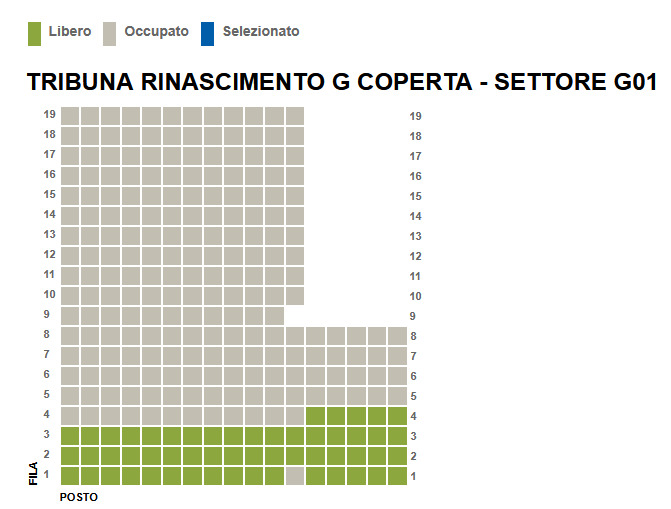Click the leftmost occupied seat in row 4
This screenshot has width=671, height=509.
coord(70,416)
